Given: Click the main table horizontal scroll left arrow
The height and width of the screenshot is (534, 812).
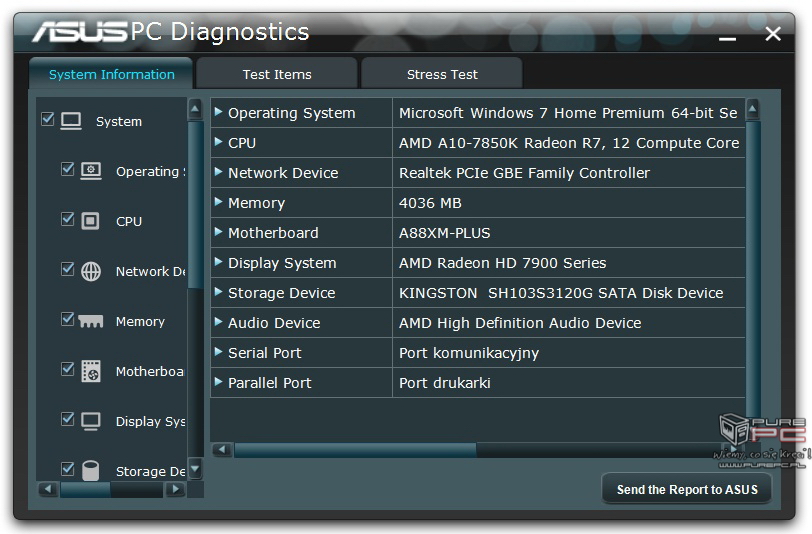Looking at the screenshot, I should tap(223, 449).
